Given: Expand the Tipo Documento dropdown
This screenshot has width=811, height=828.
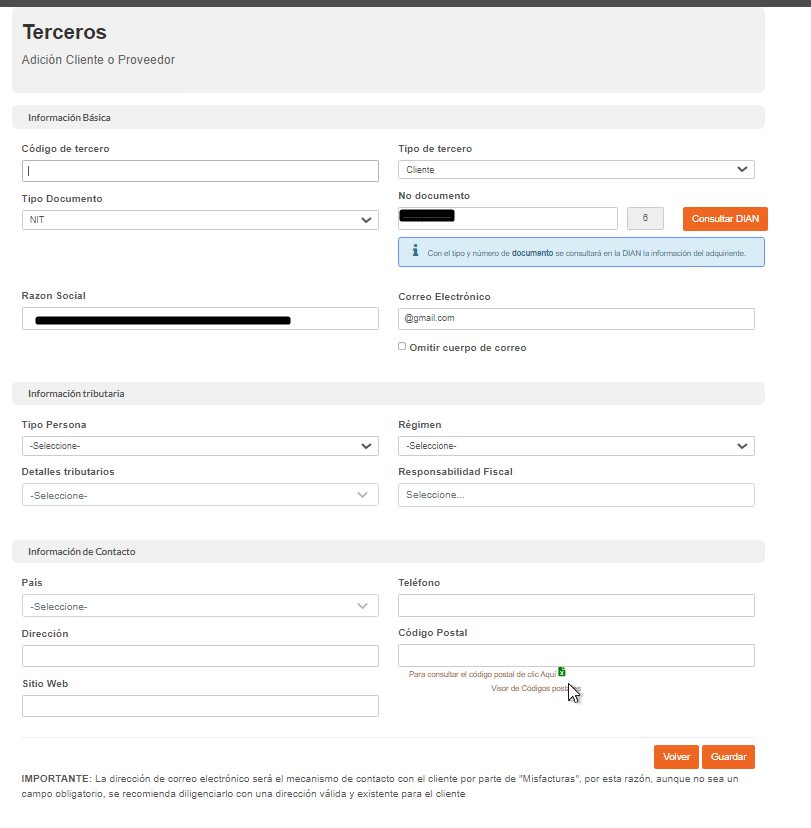Looking at the screenshot, I should [200, 220].
